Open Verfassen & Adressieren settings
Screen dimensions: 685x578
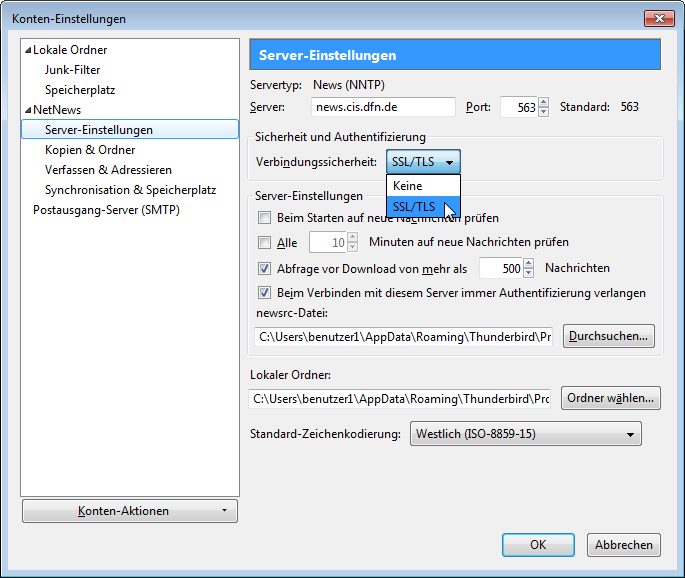pos(108,170)
